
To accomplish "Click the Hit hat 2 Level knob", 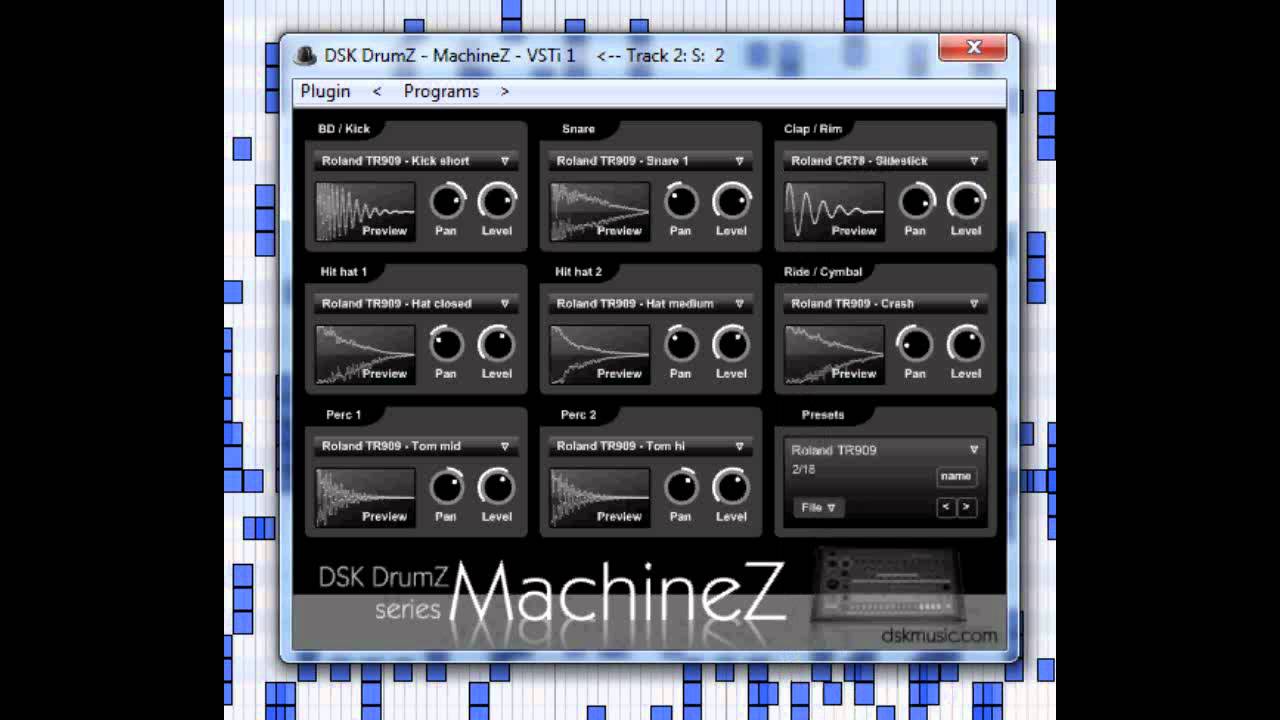I will tap(731, 345).
